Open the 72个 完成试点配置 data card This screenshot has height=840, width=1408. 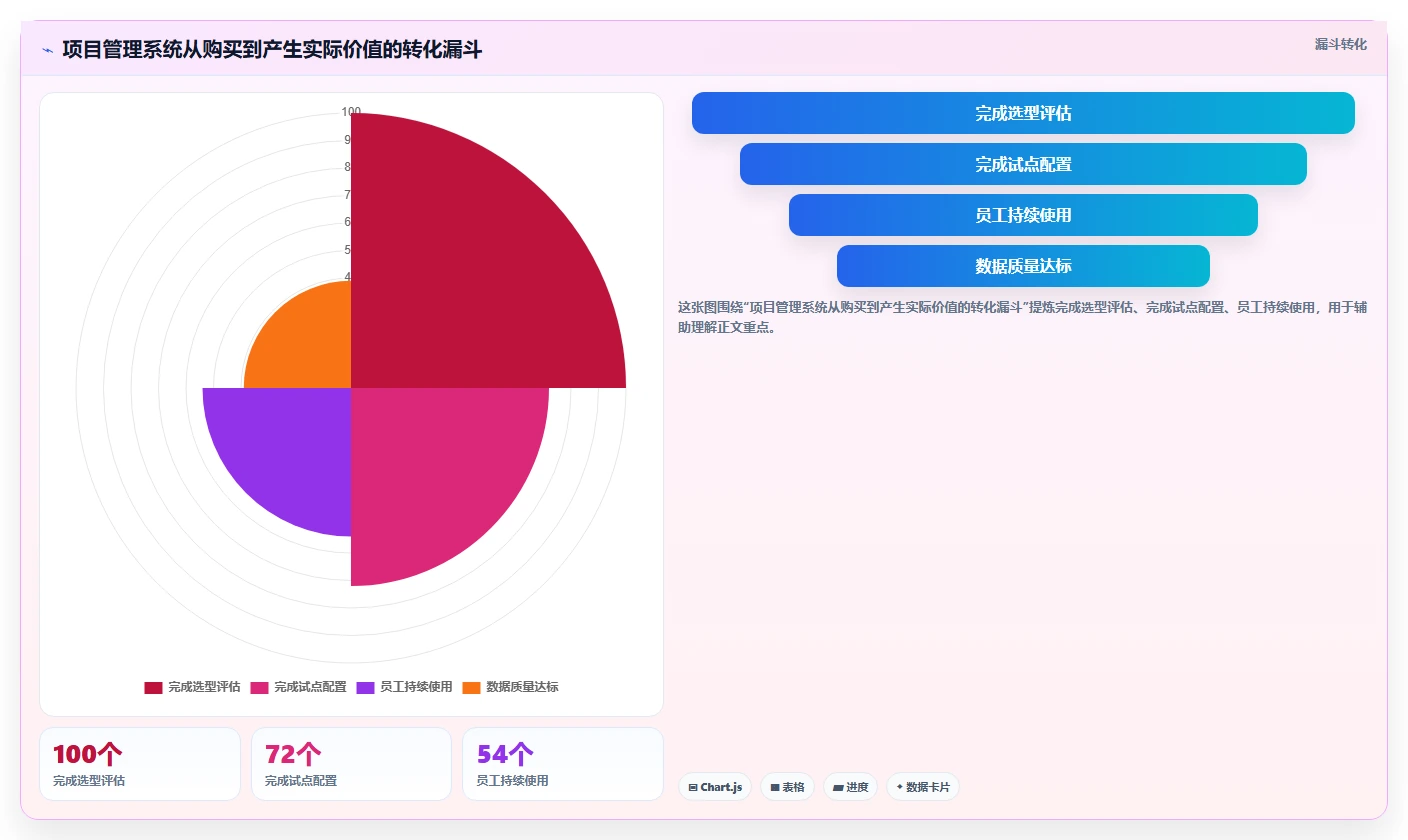click(x=351, y=764)
